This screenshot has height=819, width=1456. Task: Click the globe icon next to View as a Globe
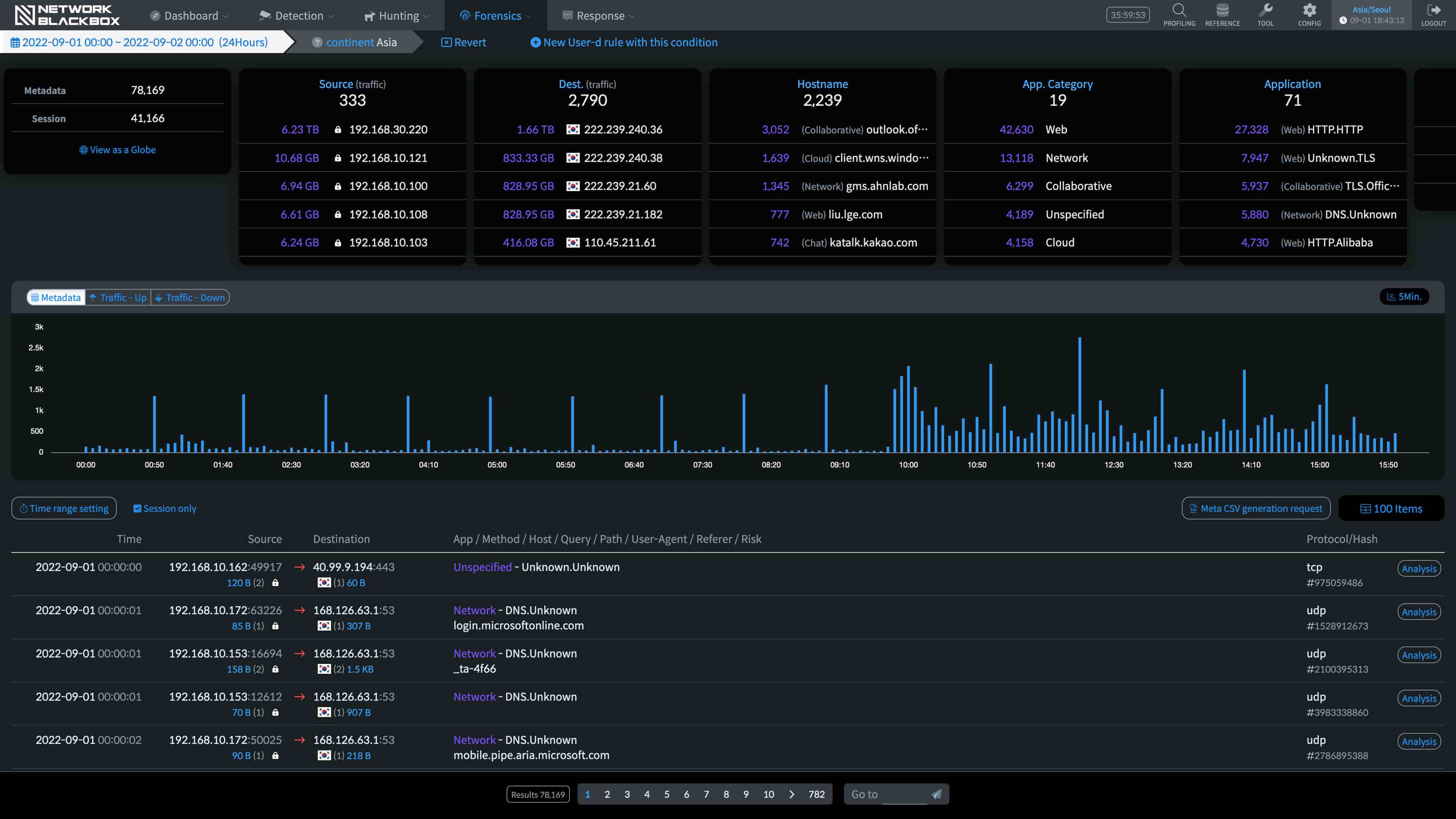83,150
